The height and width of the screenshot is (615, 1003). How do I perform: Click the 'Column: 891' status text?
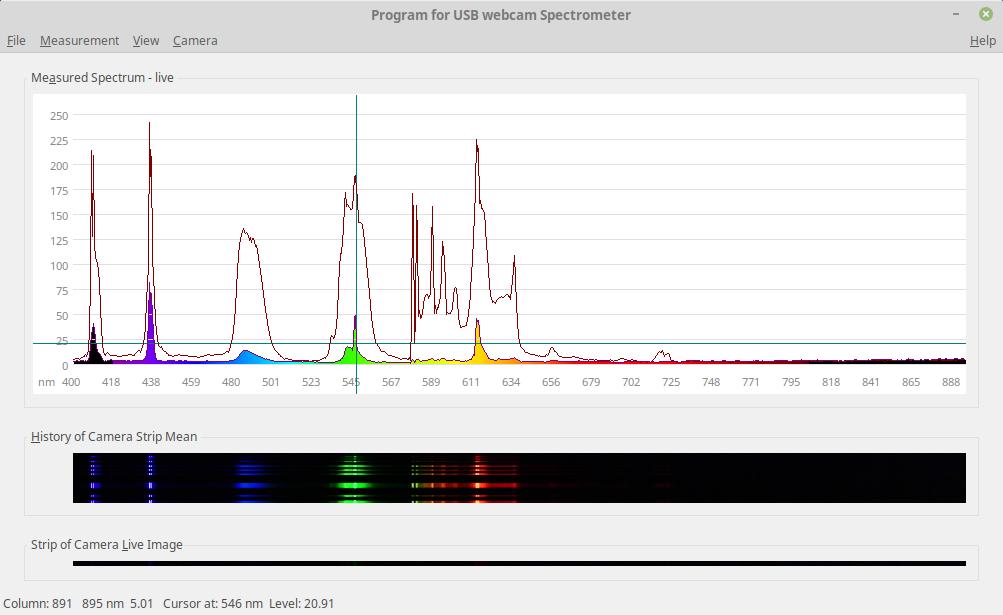tap(38, 603)
